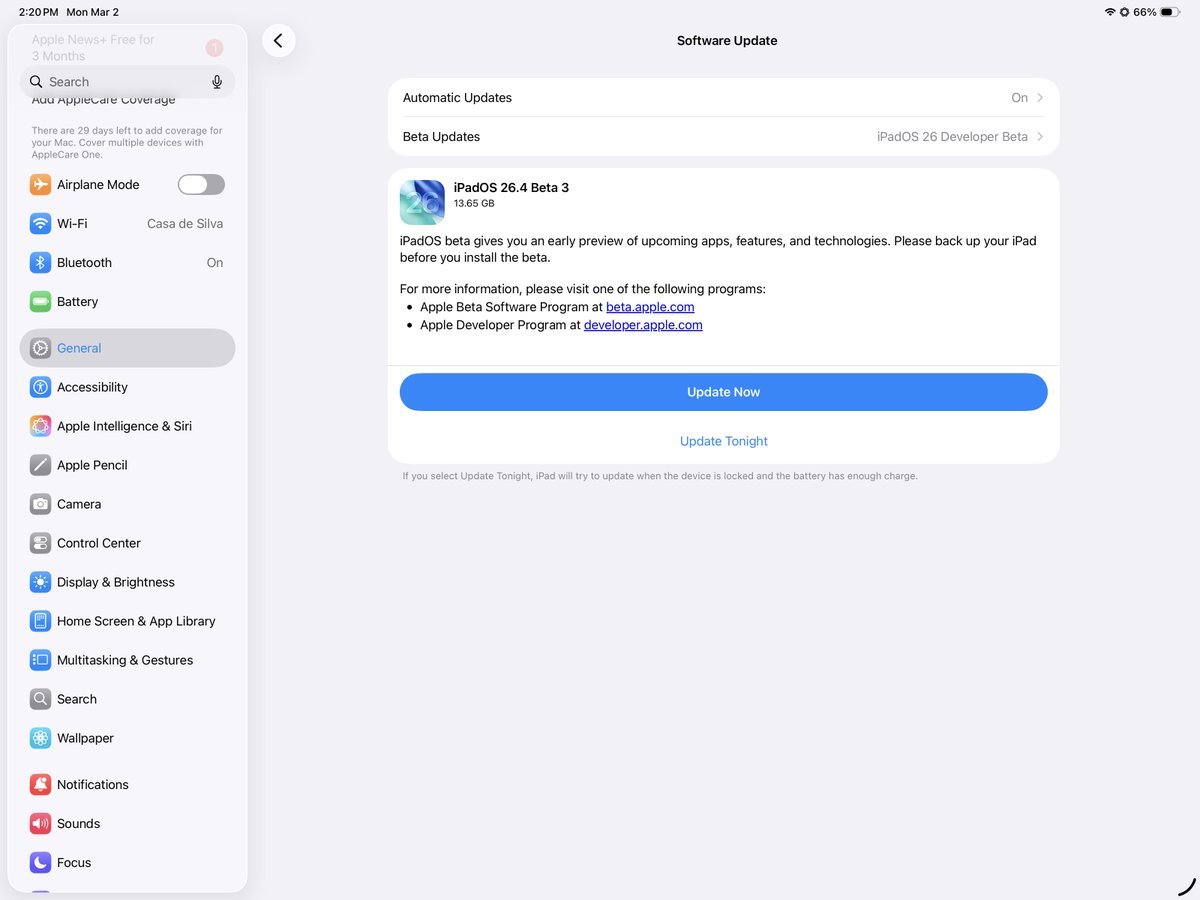Tap the 'iPadOS 26.4 Beta 3' title
Viewport: 1200px width, 900px height.
point(511,188)
